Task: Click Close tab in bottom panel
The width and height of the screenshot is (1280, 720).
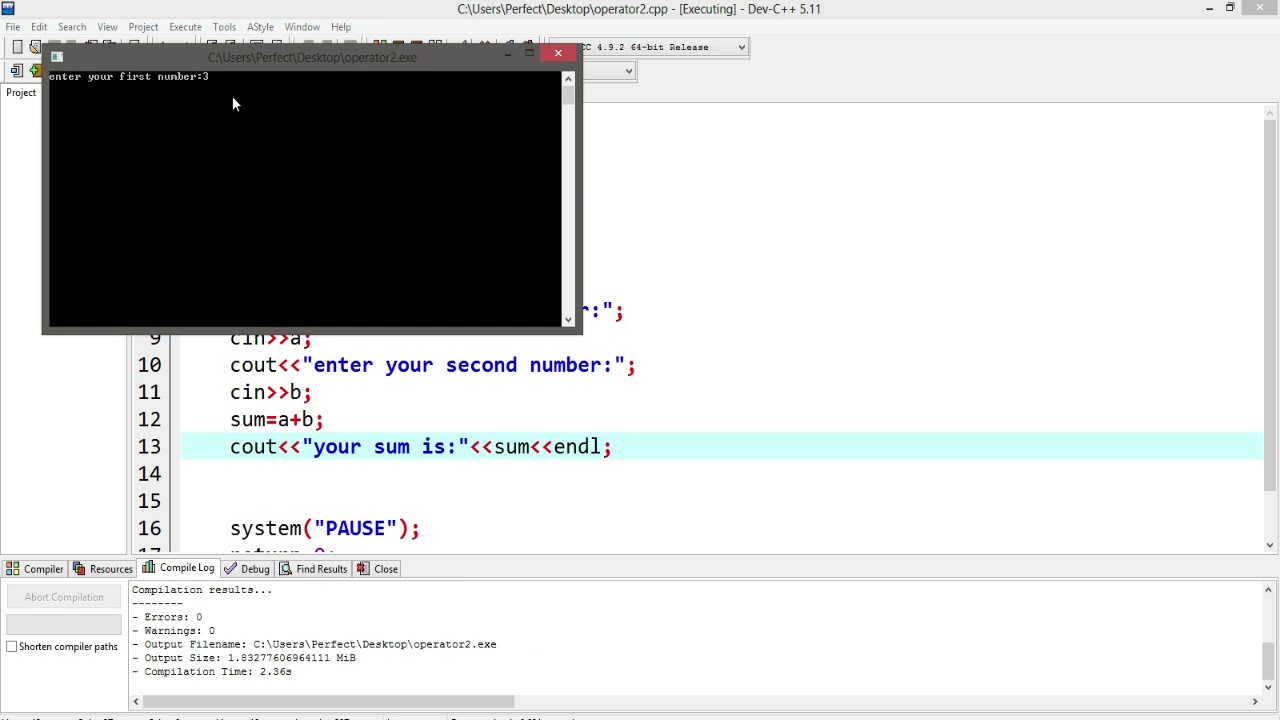Action: click(x=377, y=569)
